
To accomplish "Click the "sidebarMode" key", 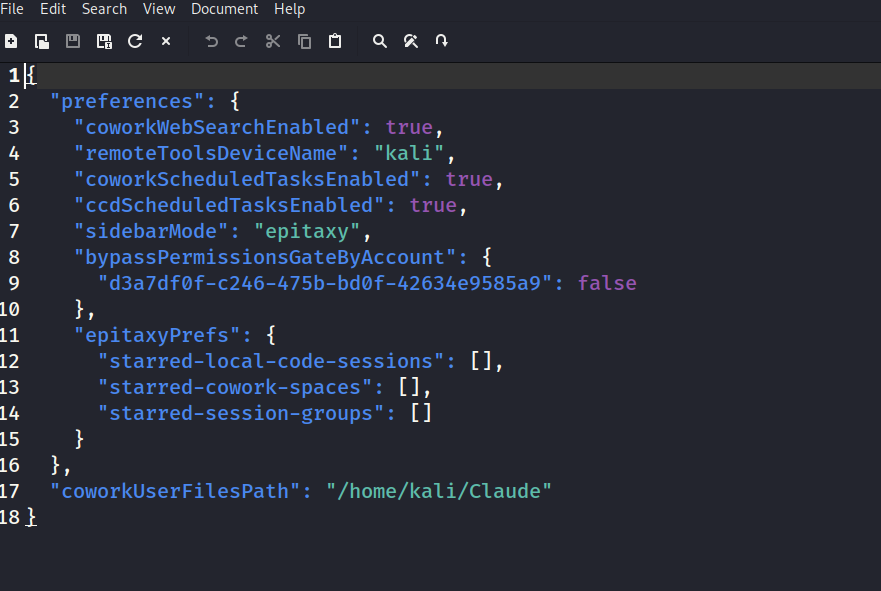I will (x=151, y=231).
